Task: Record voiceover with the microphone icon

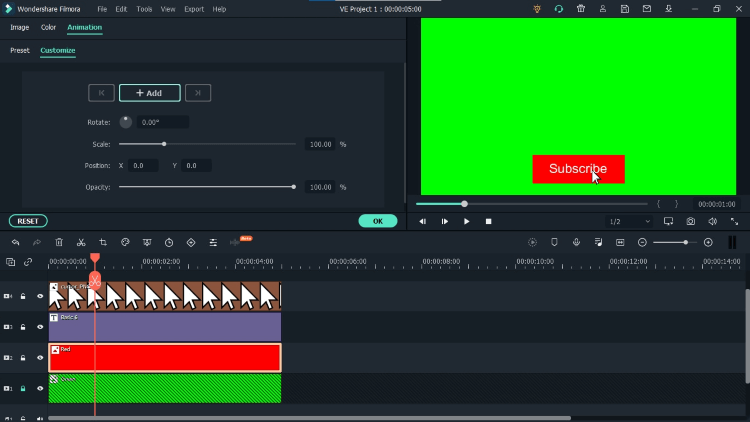Action: [576, 243]
